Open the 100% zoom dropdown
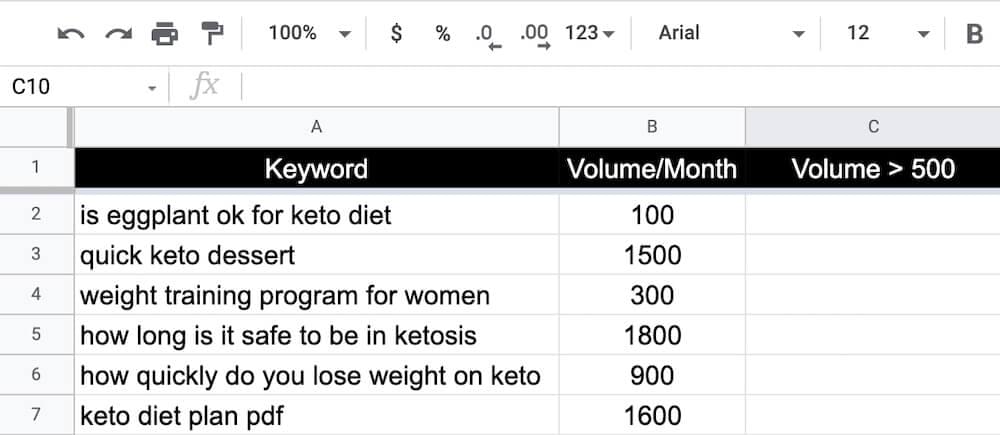This screenshot has width=1000, height=435. [309, 34]
